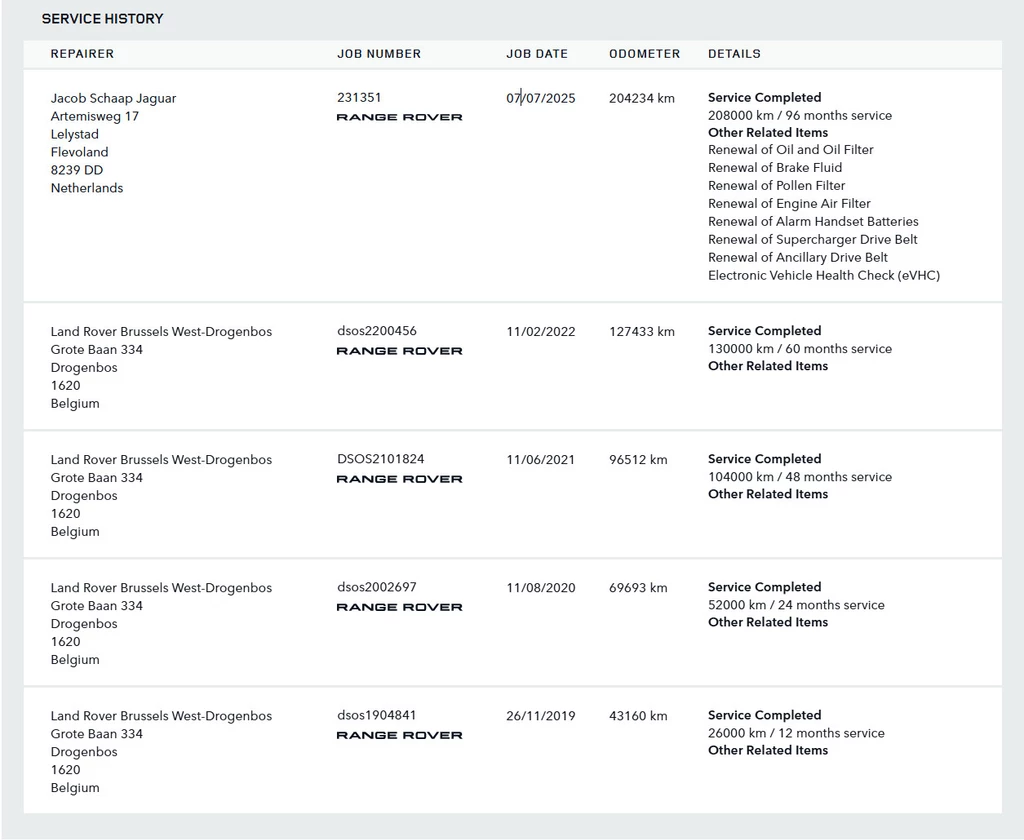
Task: Click the 96512 km odometer value
Action: click(638, 460)
